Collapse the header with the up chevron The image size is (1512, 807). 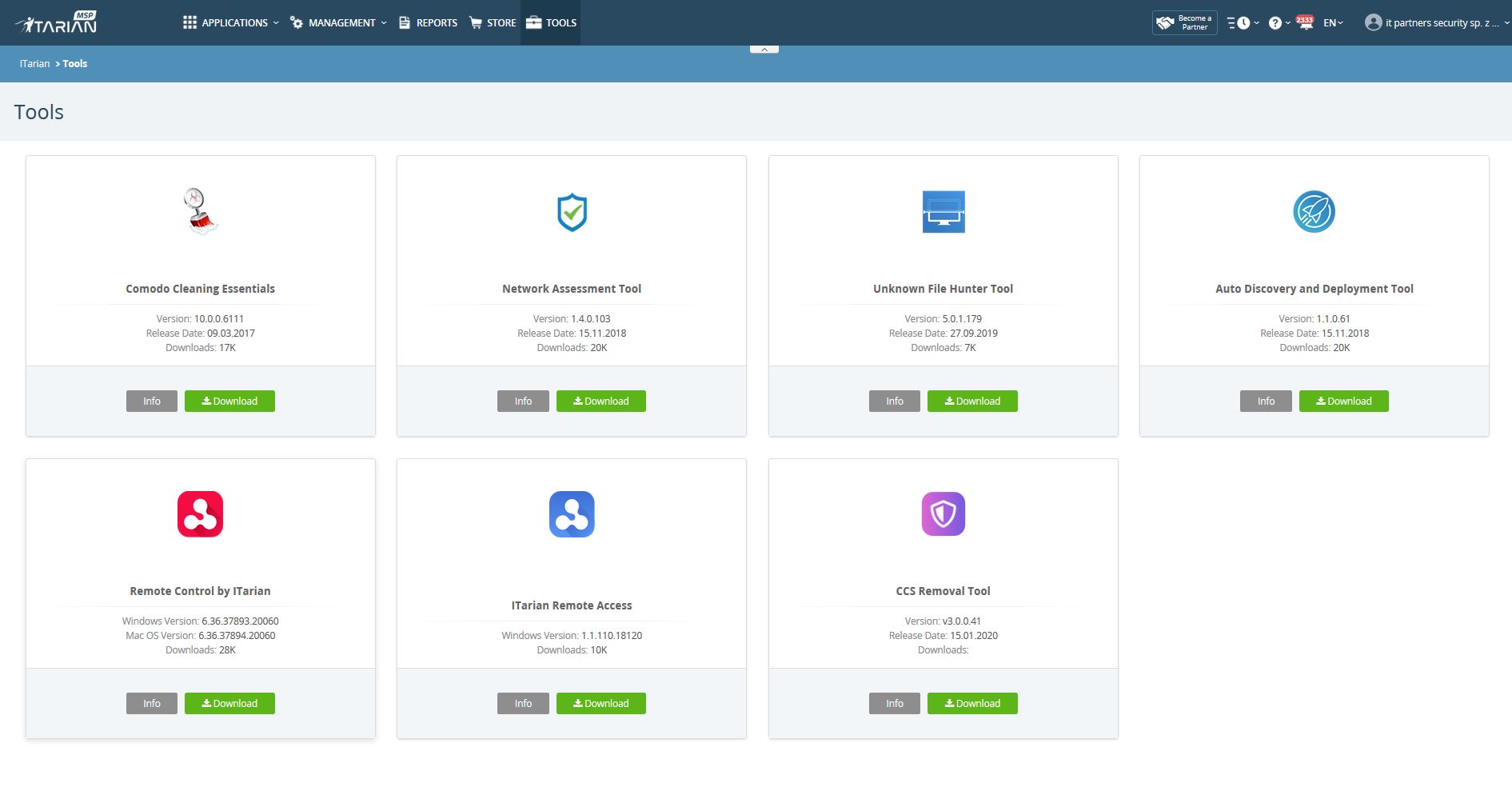(764, 50)
